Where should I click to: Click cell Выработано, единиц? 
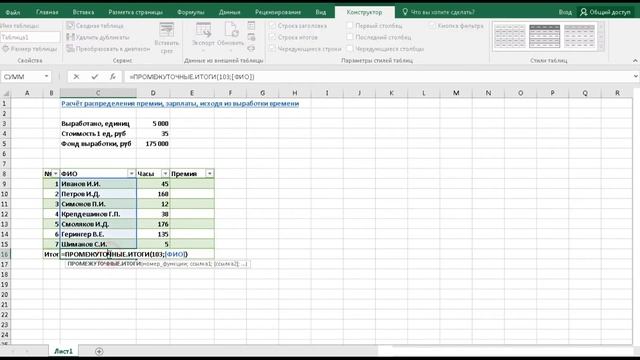coord(98,123)
